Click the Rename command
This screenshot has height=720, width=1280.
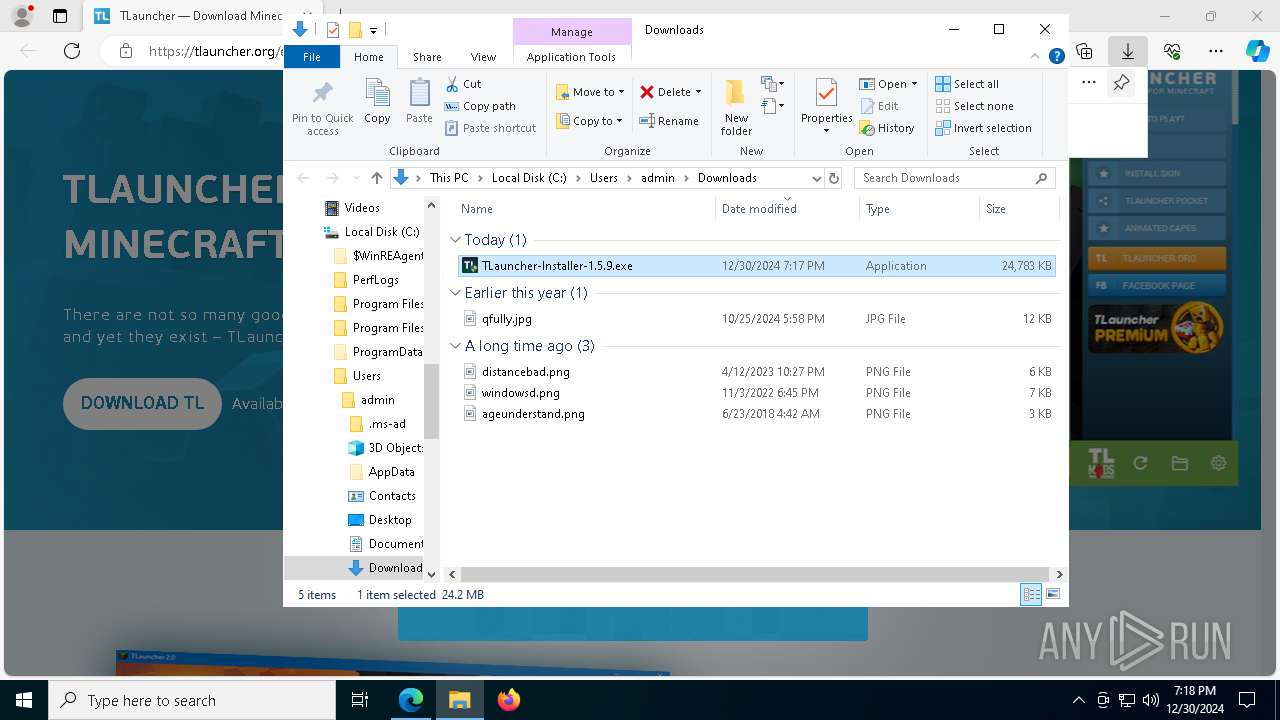[669, 121]
